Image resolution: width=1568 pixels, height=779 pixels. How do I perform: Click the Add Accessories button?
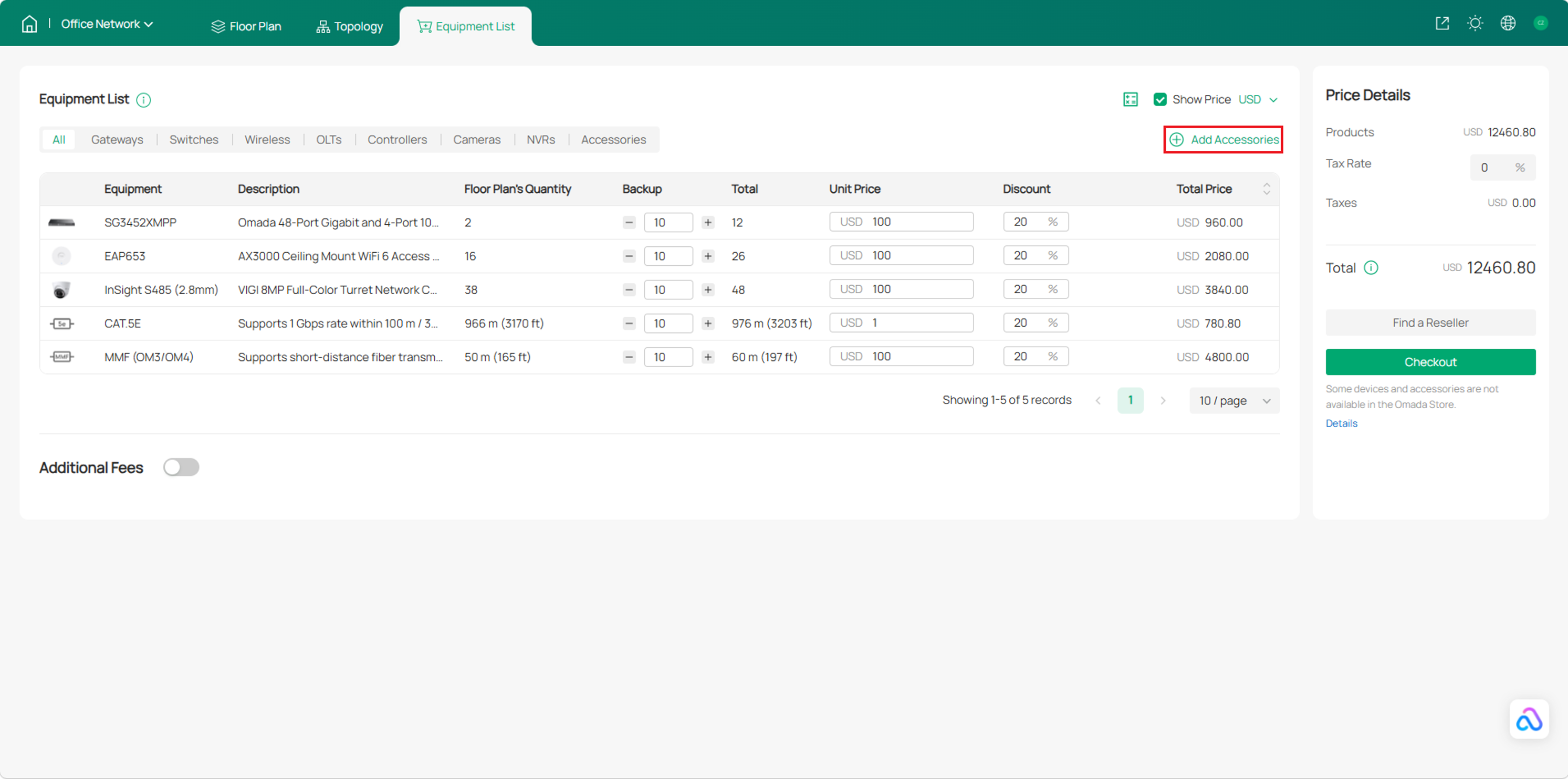click(x=1224, y=140)
